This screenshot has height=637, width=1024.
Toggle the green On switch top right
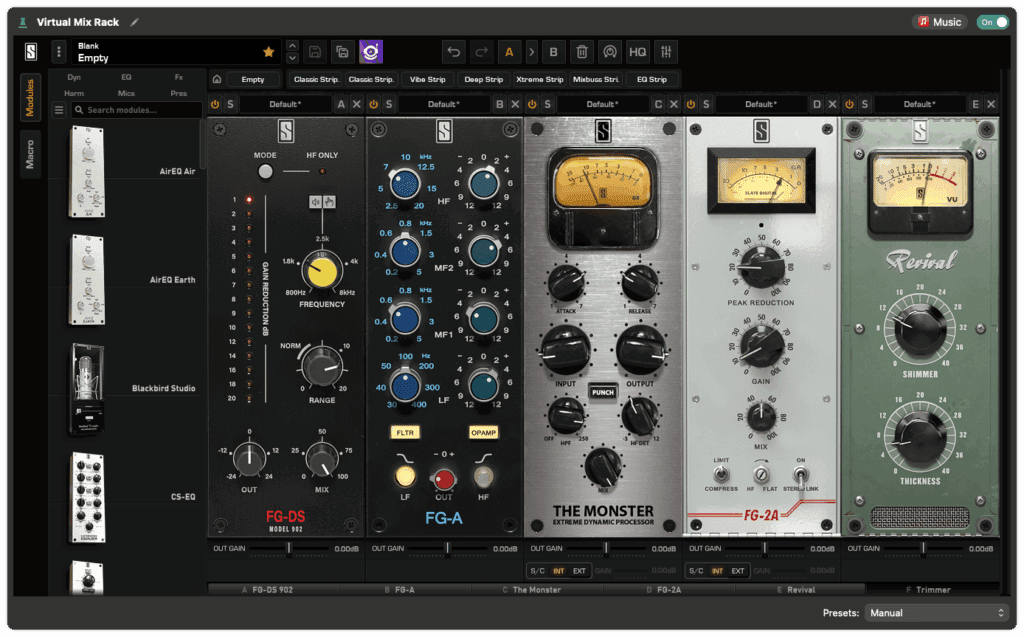click(992, 20)
